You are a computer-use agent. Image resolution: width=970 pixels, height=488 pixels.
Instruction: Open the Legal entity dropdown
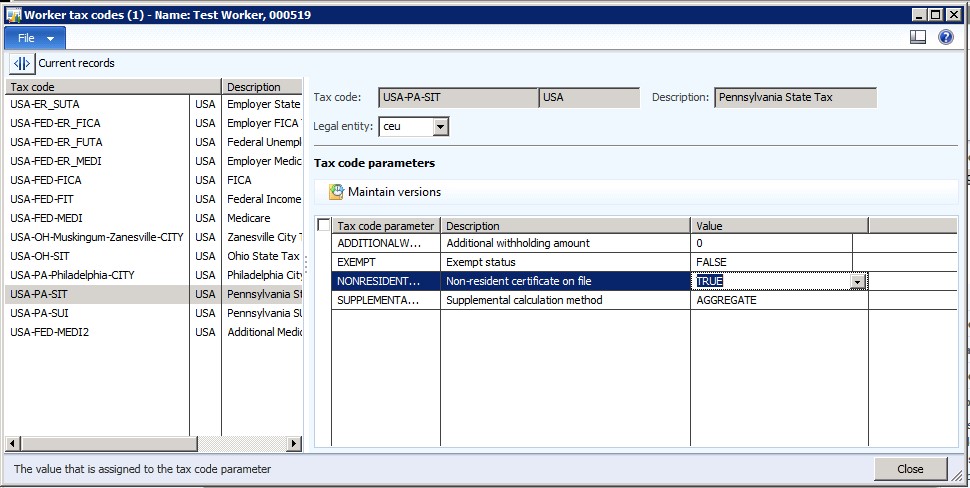[440, 127]
